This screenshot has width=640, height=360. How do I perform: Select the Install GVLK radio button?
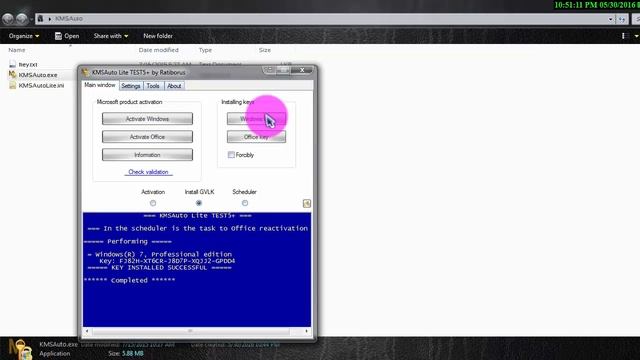(199, 203)
